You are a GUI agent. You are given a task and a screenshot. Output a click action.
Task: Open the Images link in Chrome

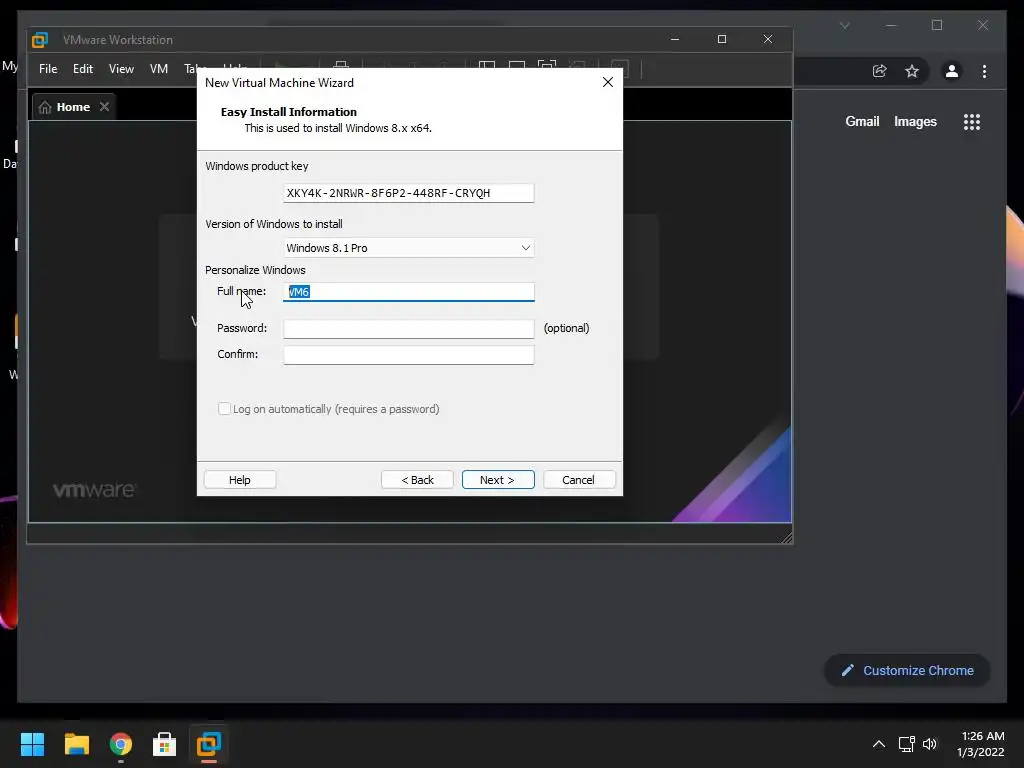pyautogui.click(x=915, y=121)
